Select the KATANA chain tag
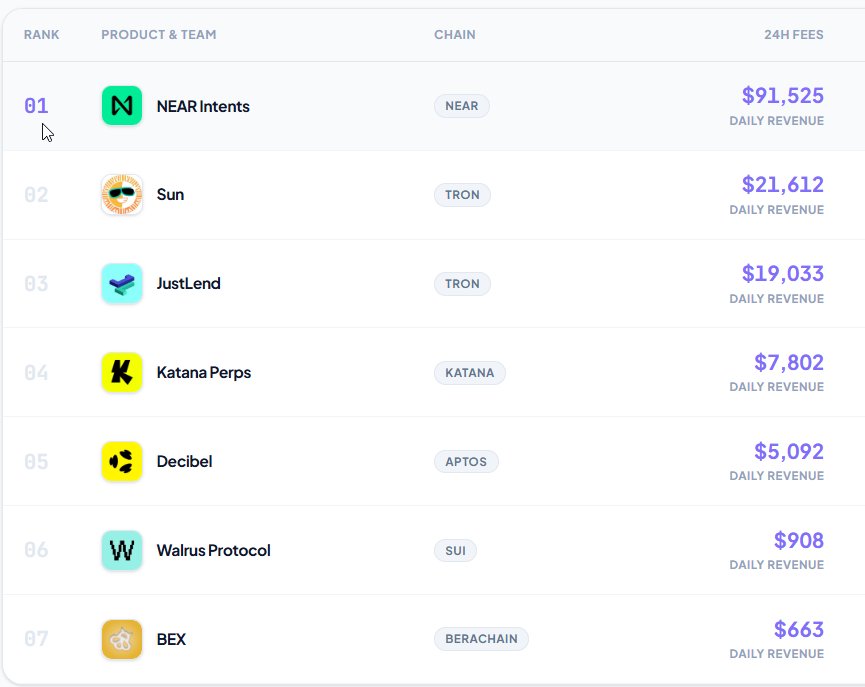The height and width of the screenshot is (687, 865). pos(470,373)
